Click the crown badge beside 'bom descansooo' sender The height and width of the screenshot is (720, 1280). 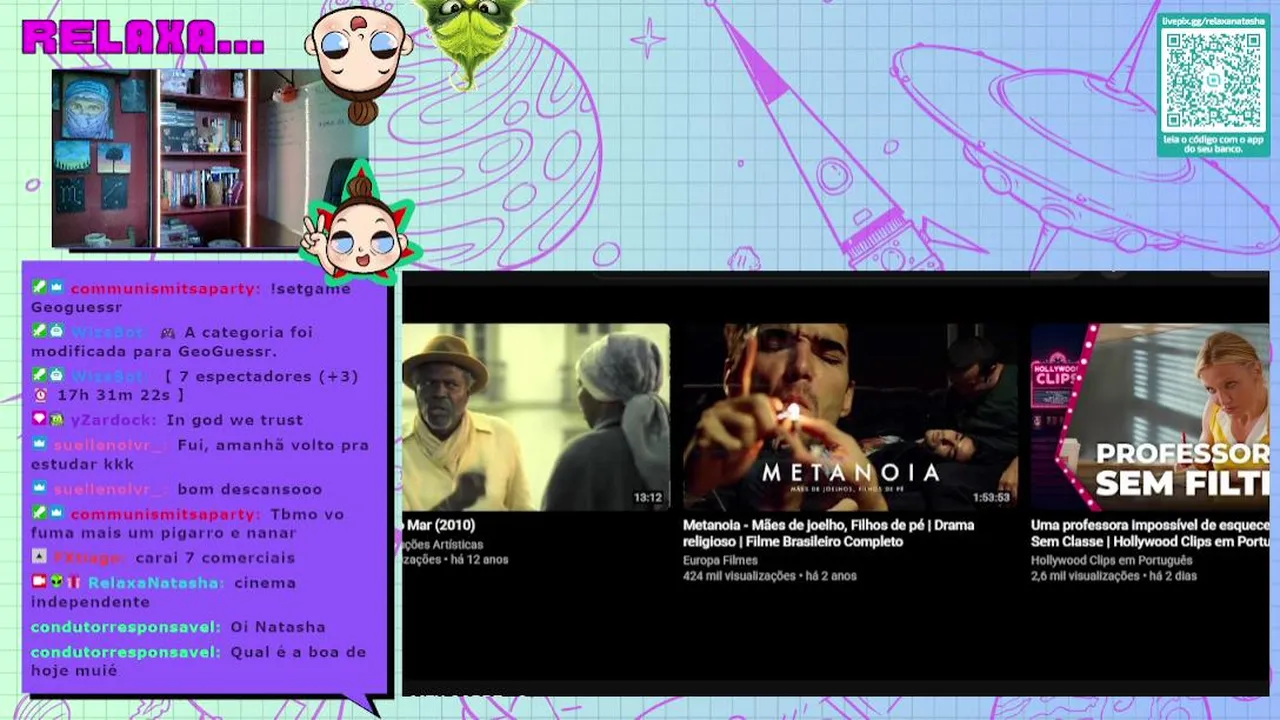tap(39, 489)
